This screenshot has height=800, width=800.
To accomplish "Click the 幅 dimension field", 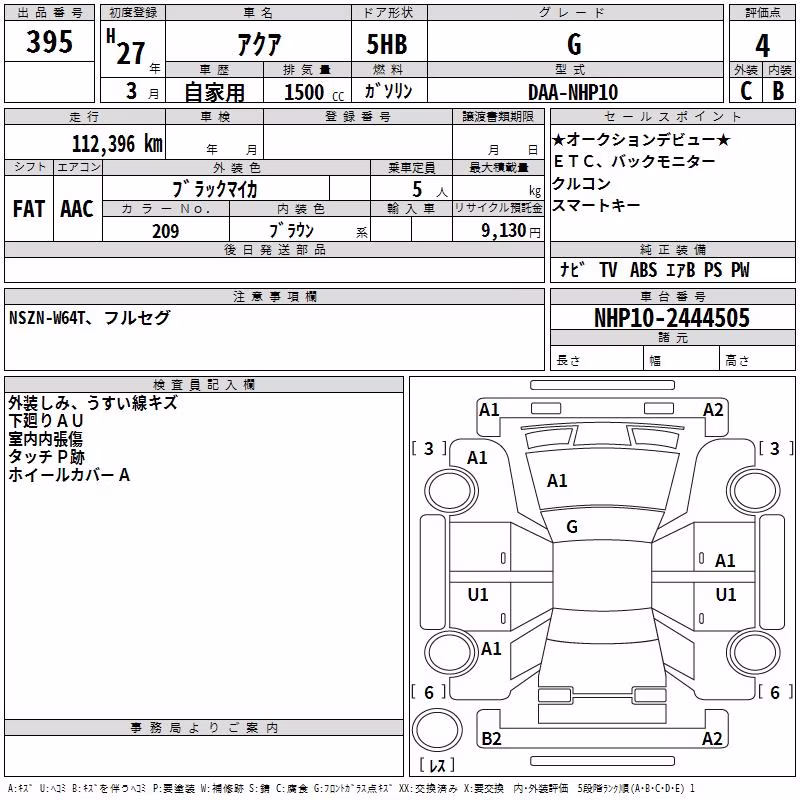I will [x=681, y=360].
